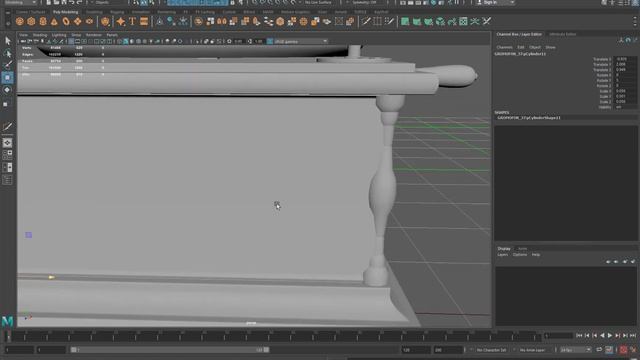The image size is (640, 360).
Task: Create a polygon sphere from the shelf
Action: click(x=20, y=22)
